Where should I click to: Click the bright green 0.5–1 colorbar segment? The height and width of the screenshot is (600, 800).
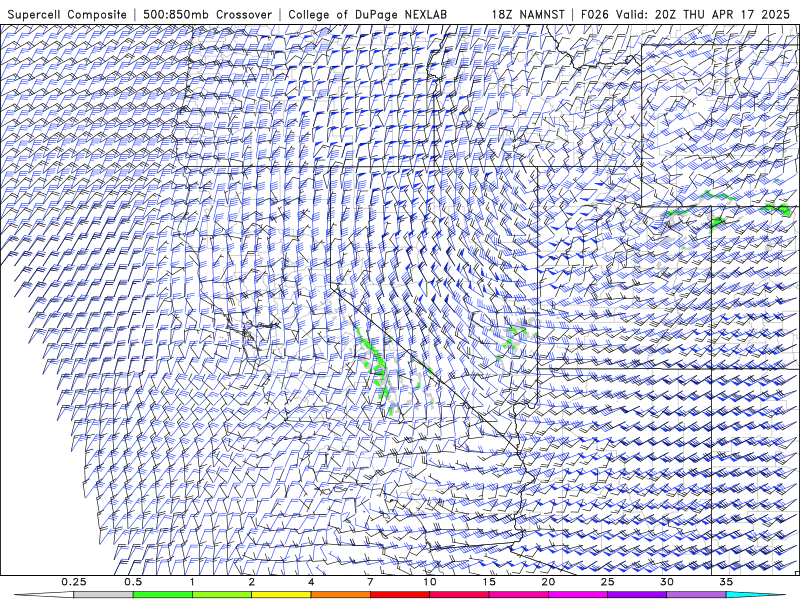click(163, 595)
